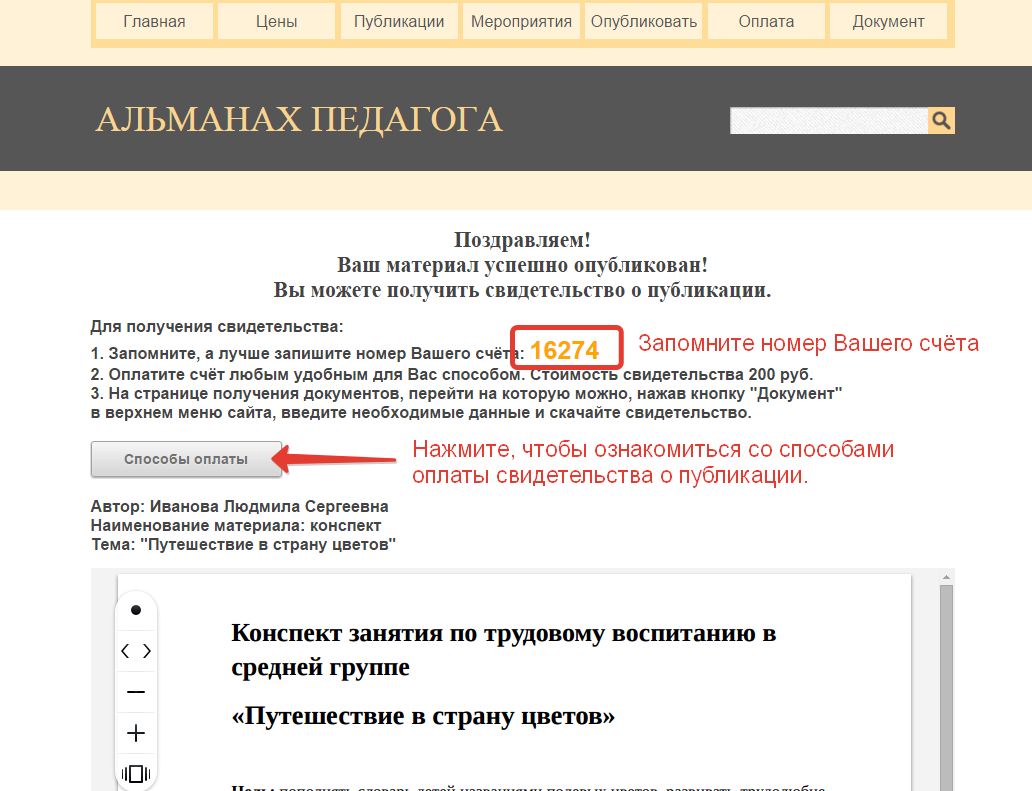Viewport: 1032px width, 791px height.
Task: Click the dot page indicator icon
Action: coord(135,610)
